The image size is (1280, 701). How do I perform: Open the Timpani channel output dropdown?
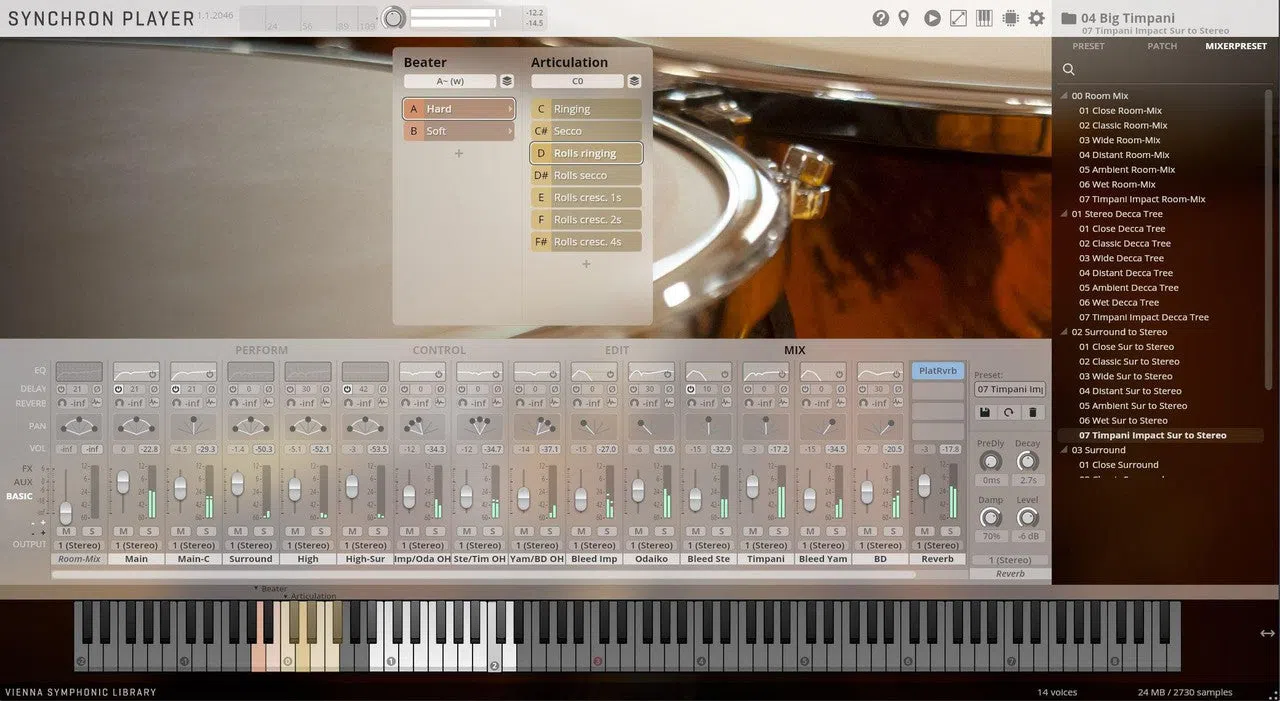(x=766, y=545)
